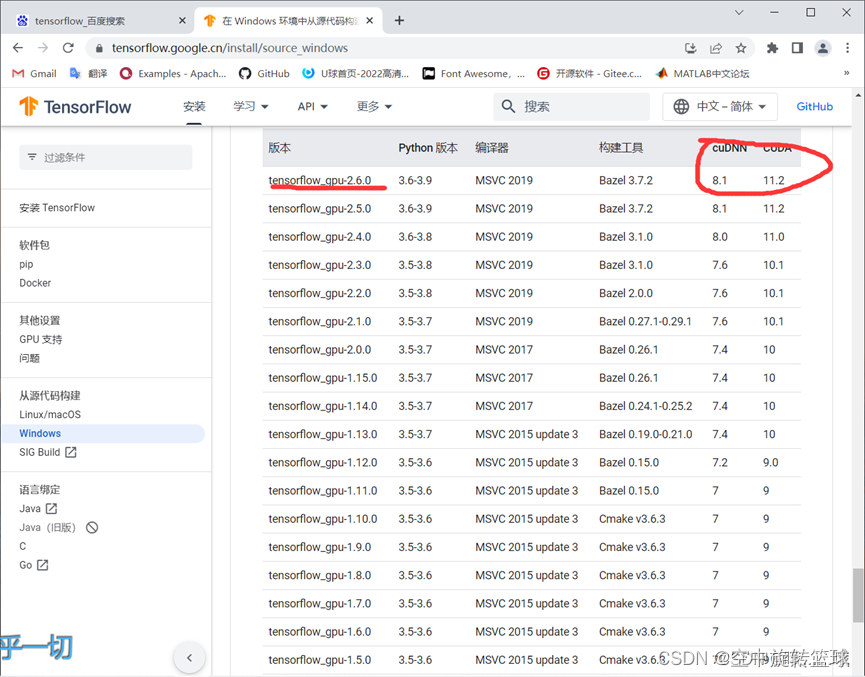This screenshot has height=677, width=865.
Task: Open the GPU 支持 sidebar link
Action: (x=40, y=339)
